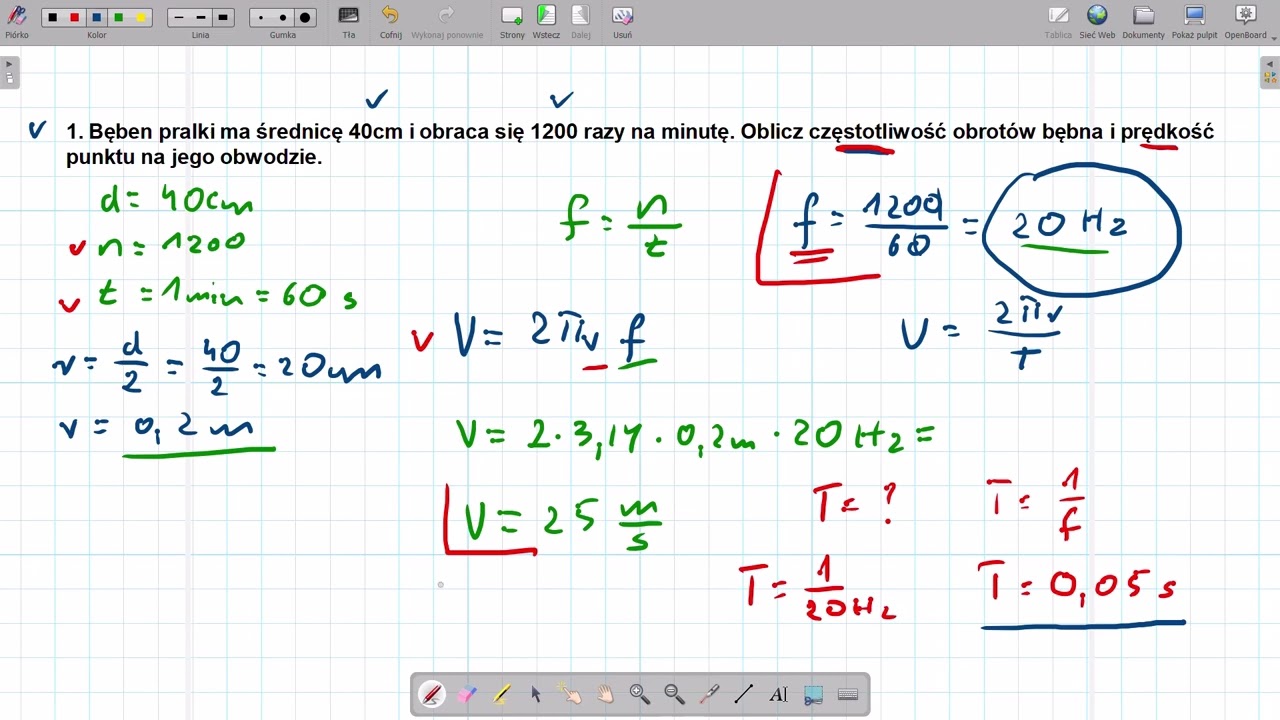Select the thickest line width
The image size is (1280, 720).
[222, 18]
